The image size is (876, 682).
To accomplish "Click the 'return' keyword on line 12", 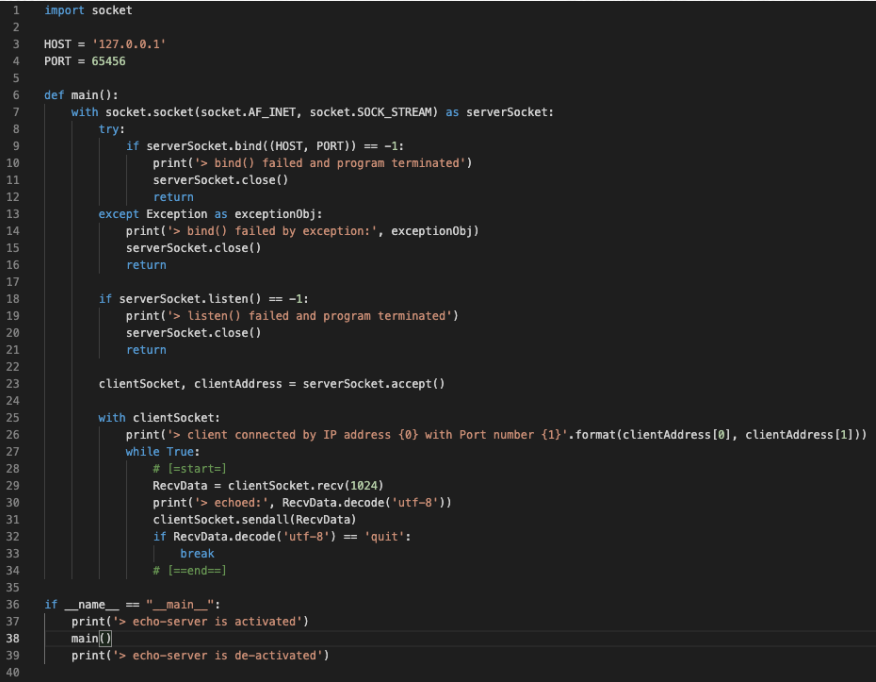I will [x=173, y=197].
